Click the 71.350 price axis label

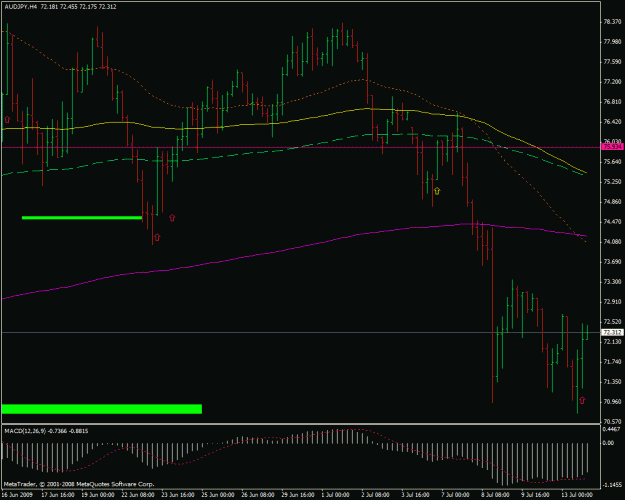[x=613, y=382]
